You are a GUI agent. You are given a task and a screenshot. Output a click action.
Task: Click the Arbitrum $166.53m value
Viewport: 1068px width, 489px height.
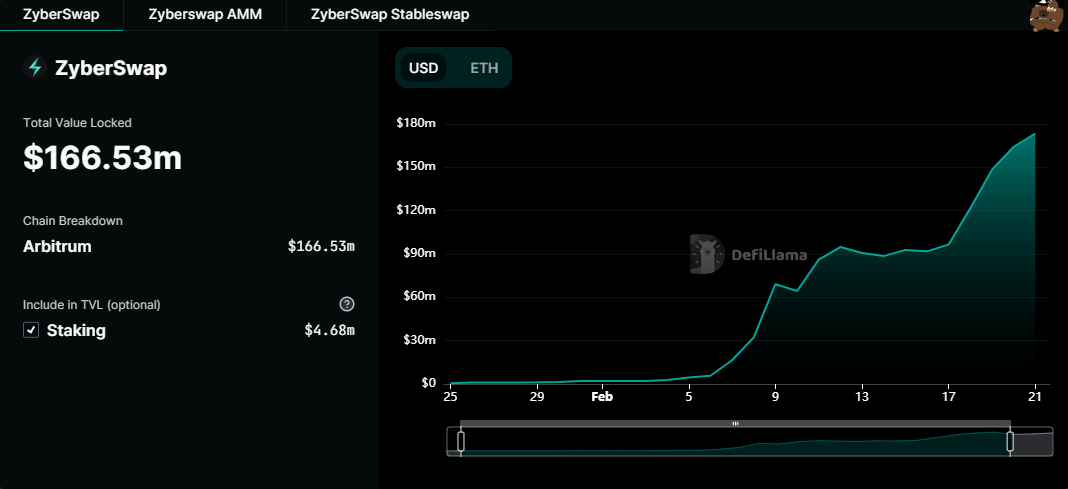coord(321,246)
